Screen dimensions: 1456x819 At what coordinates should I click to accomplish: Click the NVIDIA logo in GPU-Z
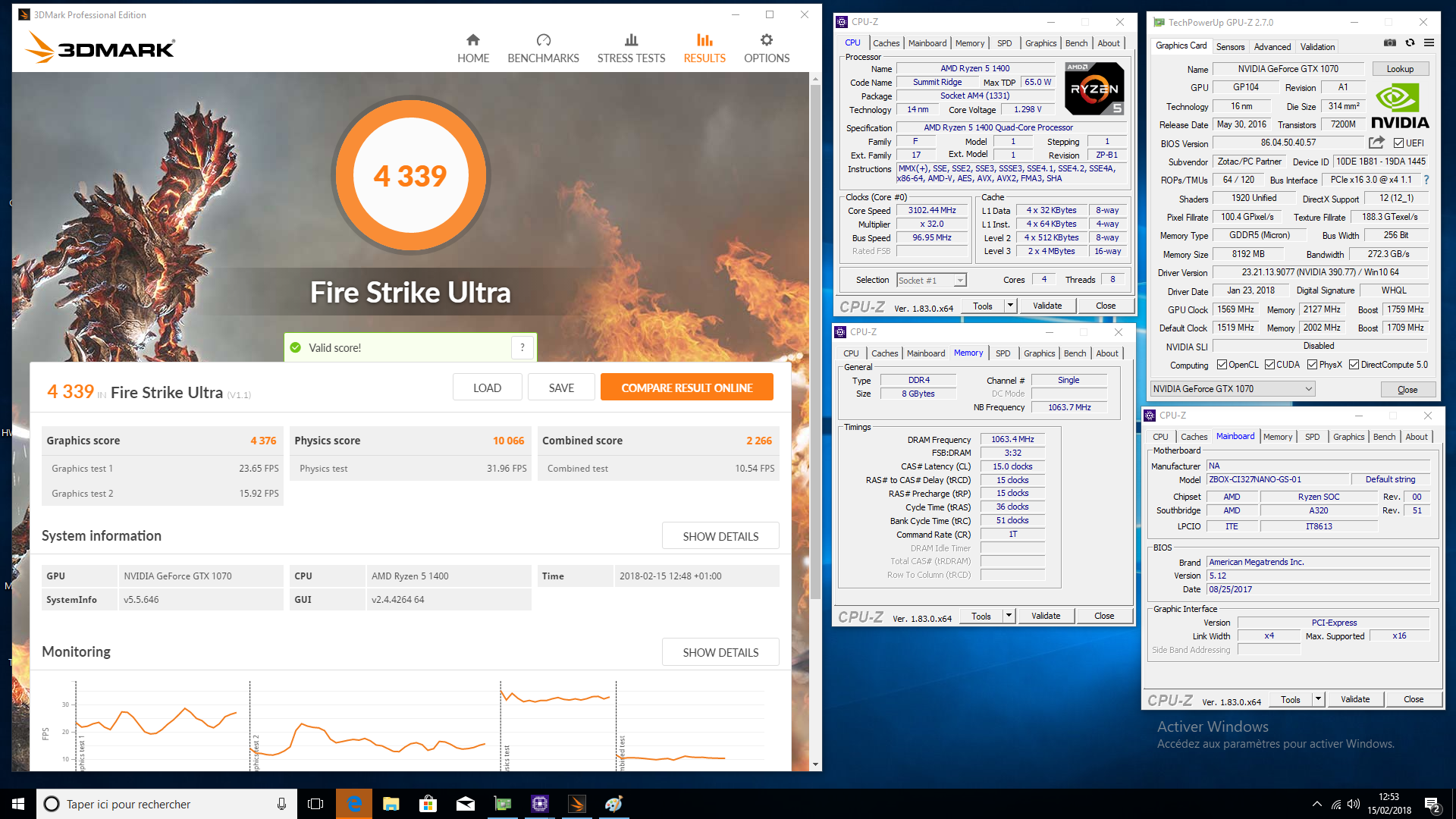(1400, 107)
